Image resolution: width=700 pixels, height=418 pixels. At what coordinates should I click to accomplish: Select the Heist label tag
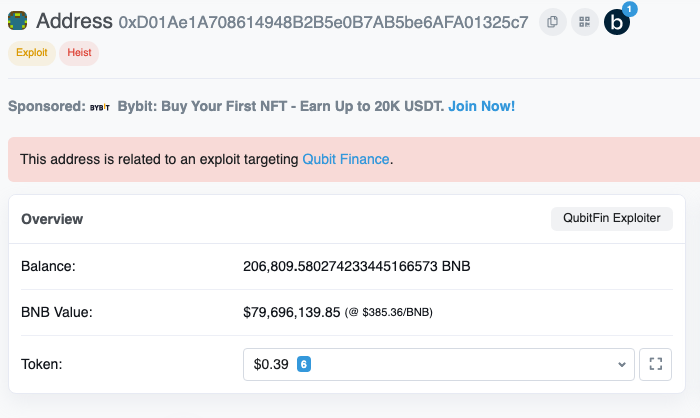tap(79, 53)
